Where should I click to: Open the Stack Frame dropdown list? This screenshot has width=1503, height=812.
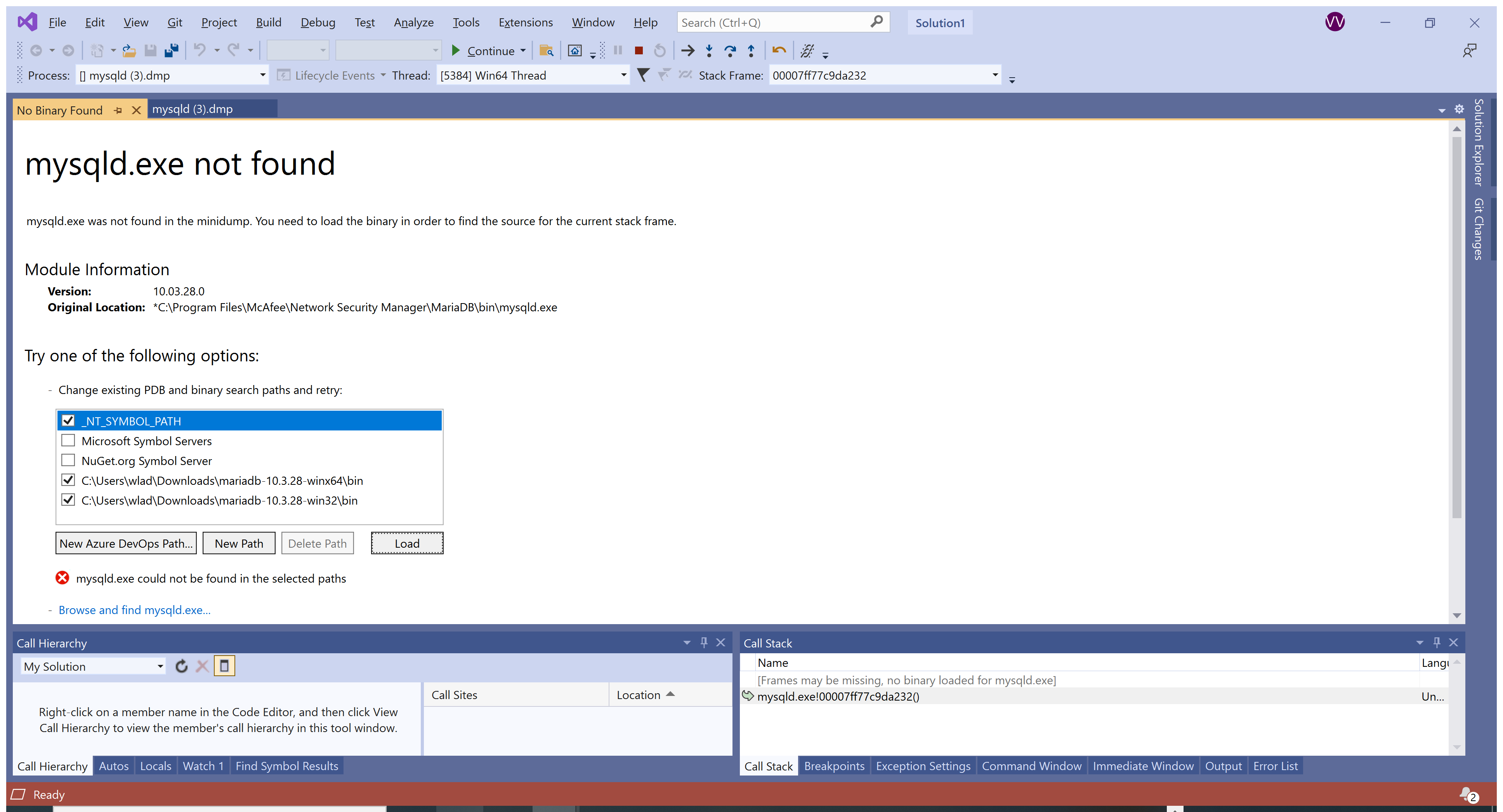[994, 75]
